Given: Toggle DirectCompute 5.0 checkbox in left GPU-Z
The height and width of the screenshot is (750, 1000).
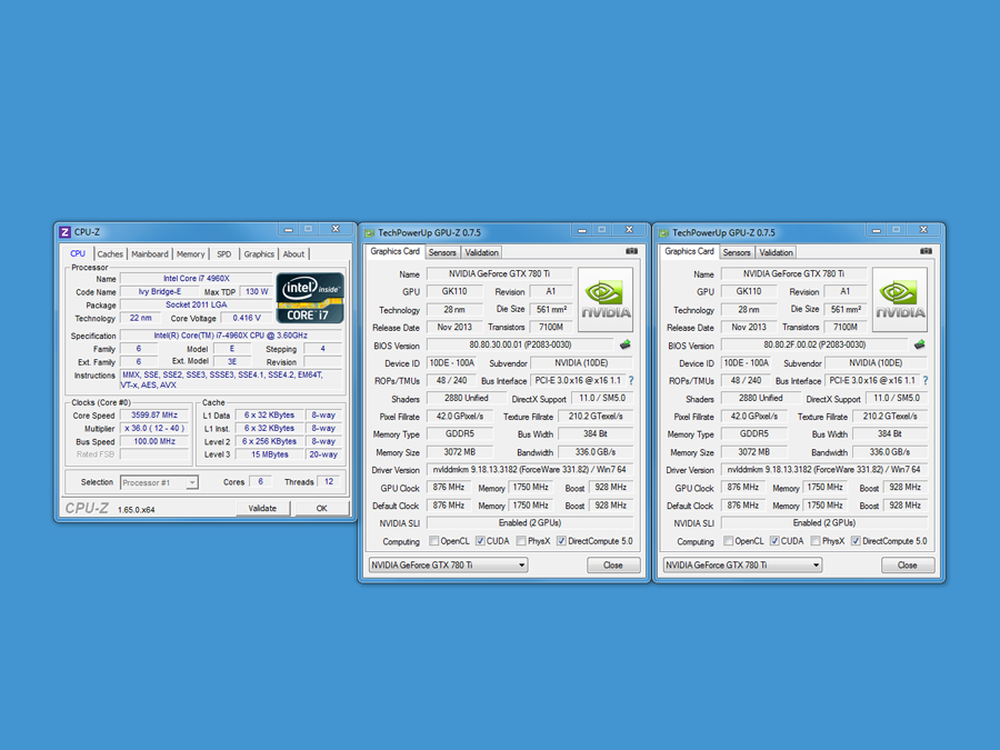Looking at the screenshot, I should [x=561, y=541].
